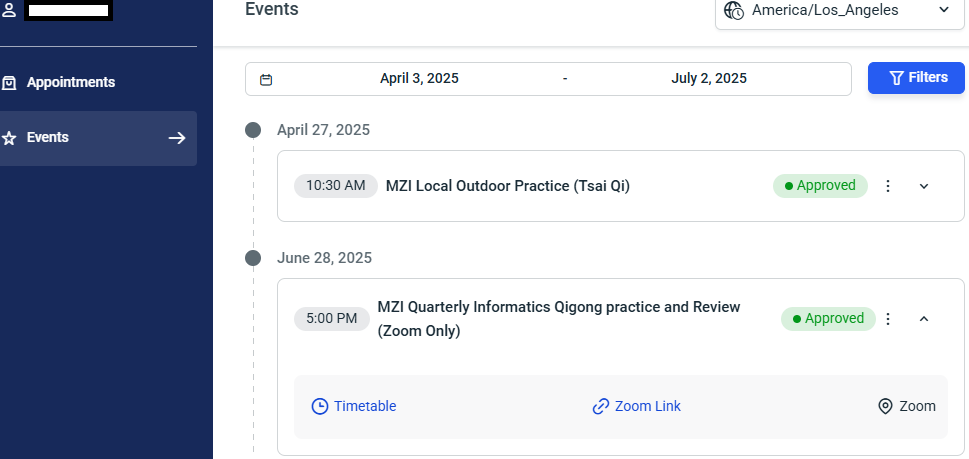Image resolution: width=969 pixels, height=459 pixels.
Task: Open the Timetable link
Action: pos(354,406)
